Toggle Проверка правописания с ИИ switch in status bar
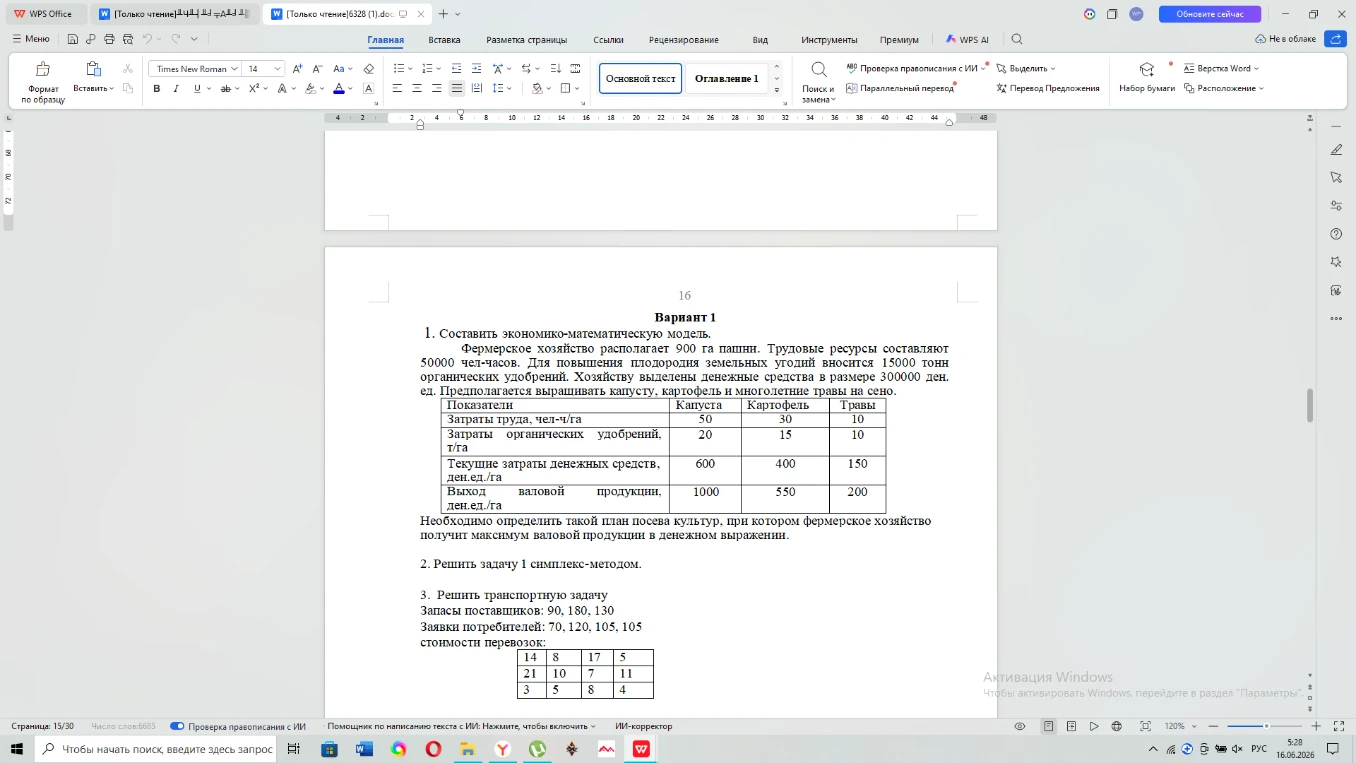The height and width of the screenshot is (763, 1356). click(x=177, y=726)
